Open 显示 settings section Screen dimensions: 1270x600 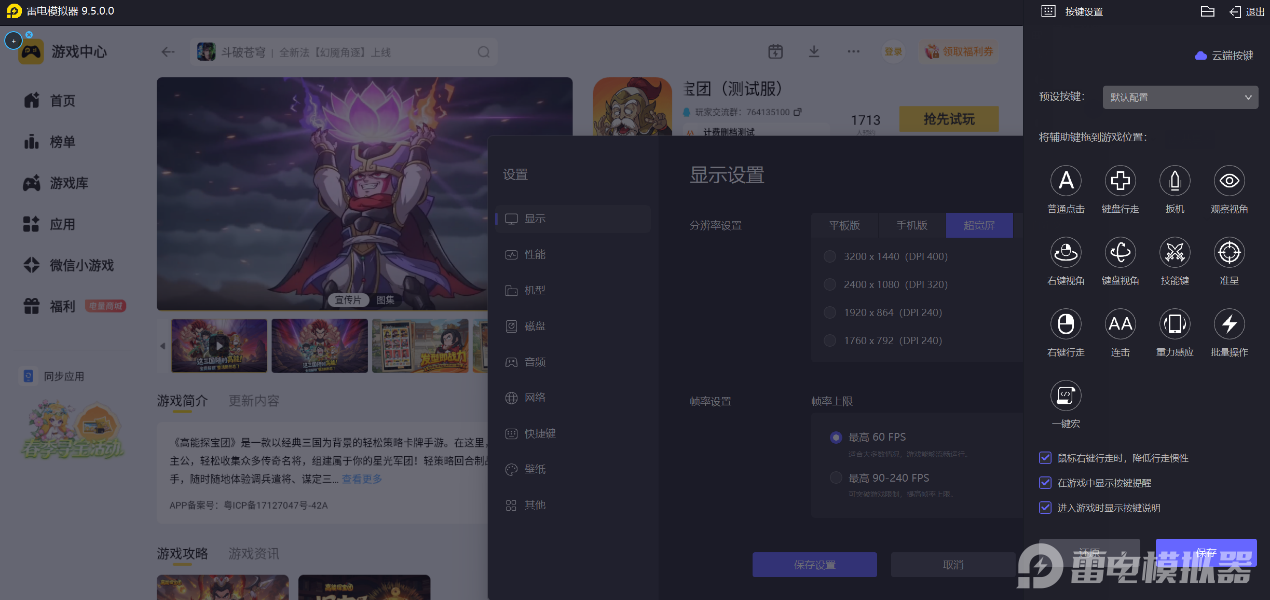pos(573,219)
